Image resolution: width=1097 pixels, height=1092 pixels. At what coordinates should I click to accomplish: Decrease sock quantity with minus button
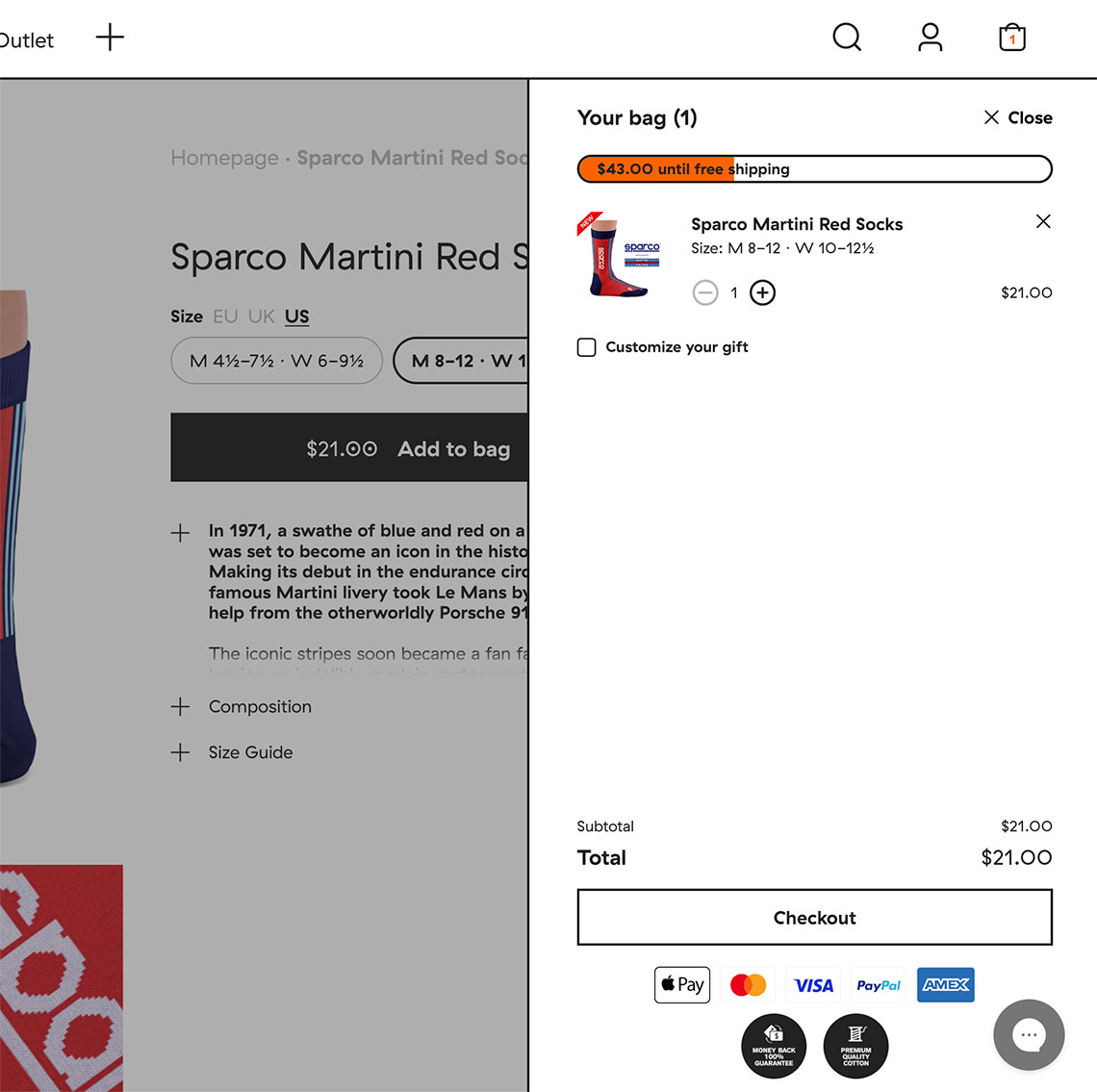[705, 292]
